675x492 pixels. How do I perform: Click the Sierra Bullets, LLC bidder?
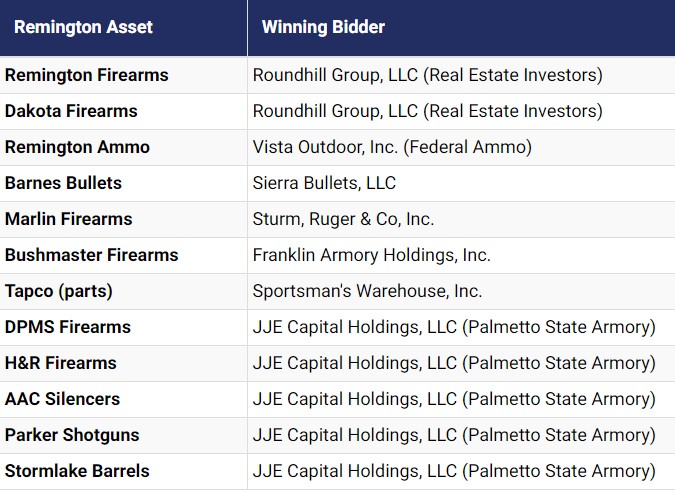[x=324, y=183]
